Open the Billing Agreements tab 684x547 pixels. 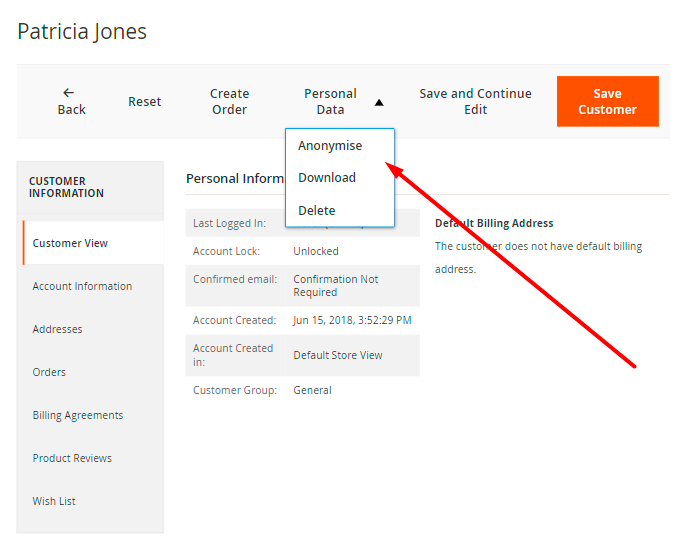pos(78,415)
